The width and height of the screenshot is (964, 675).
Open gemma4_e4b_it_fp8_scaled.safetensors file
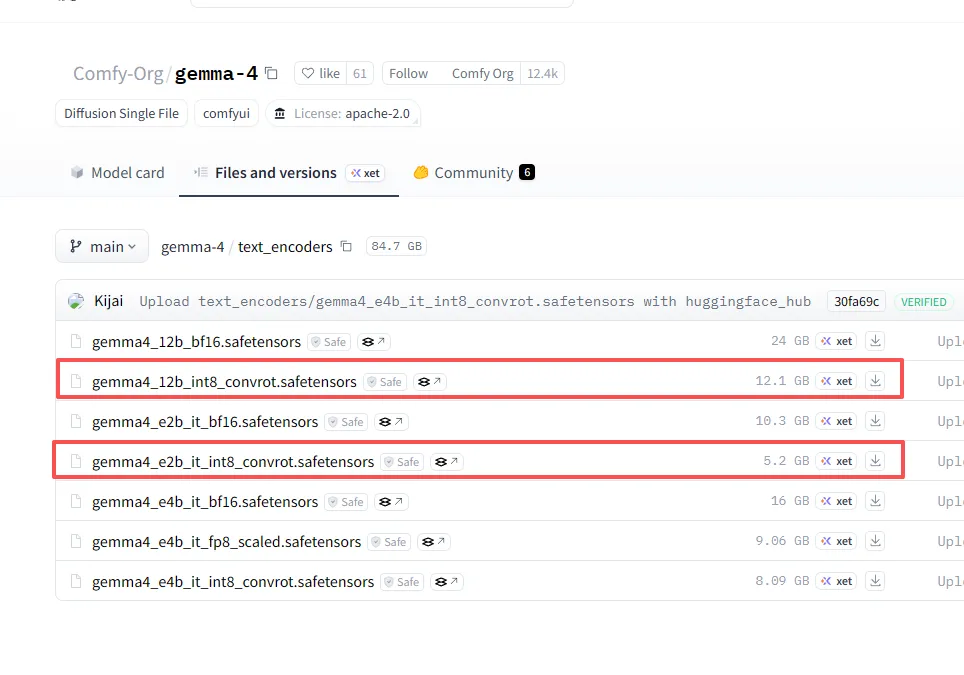point(226,542)
